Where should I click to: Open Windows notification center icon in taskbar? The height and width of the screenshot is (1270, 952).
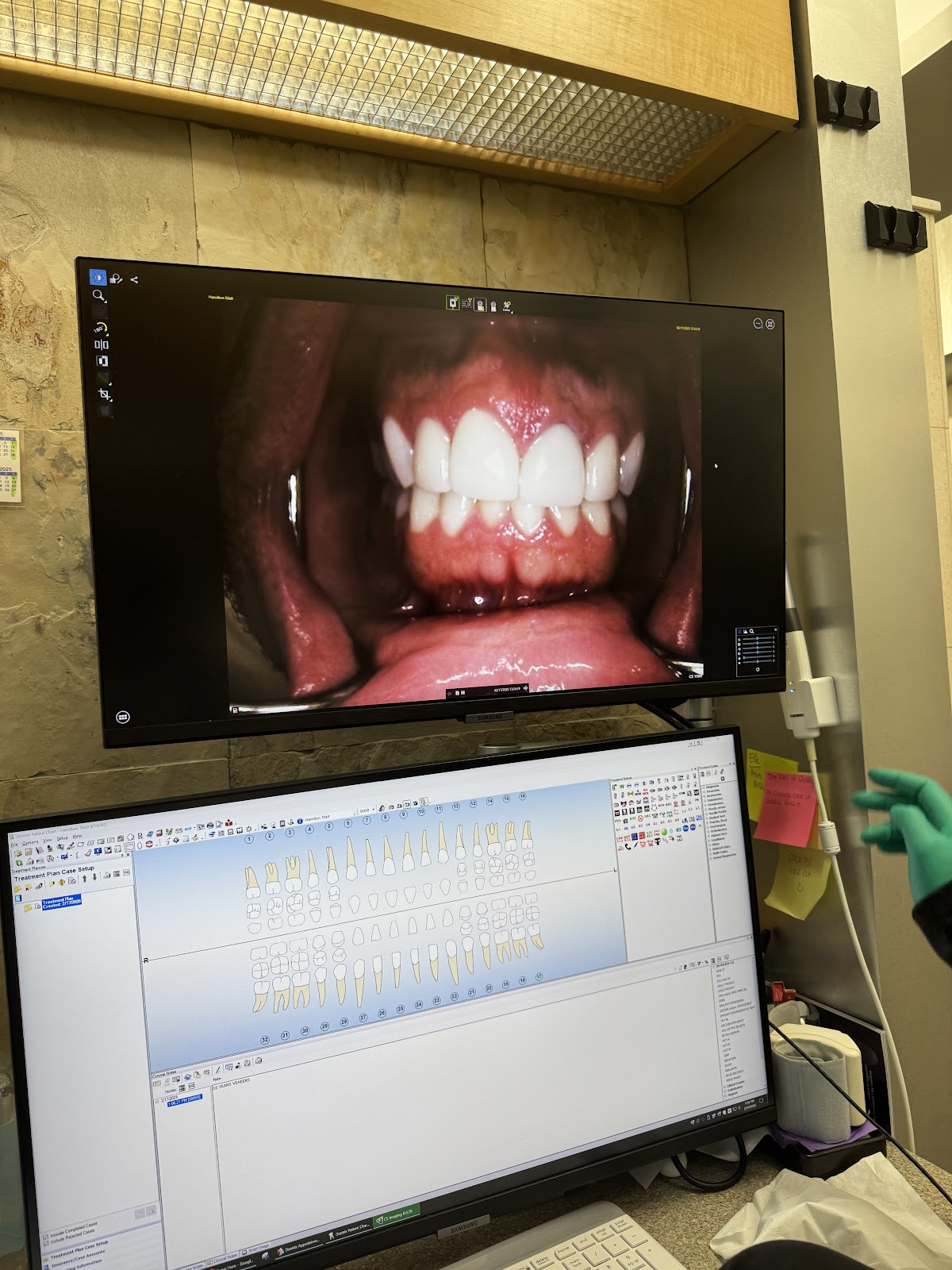click(761, 1101)
